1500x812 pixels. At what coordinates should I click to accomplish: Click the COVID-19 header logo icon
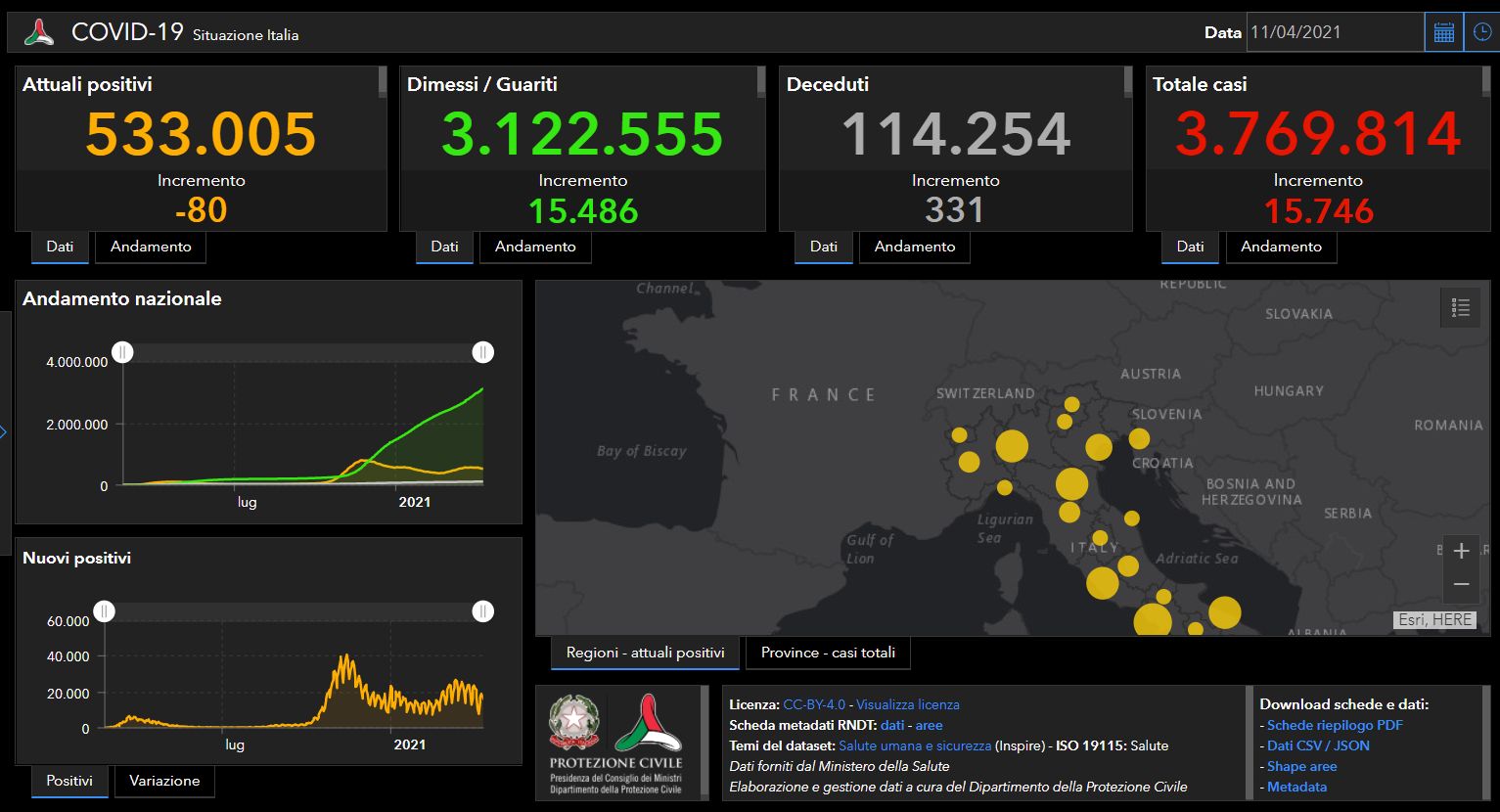coord(39,32)
